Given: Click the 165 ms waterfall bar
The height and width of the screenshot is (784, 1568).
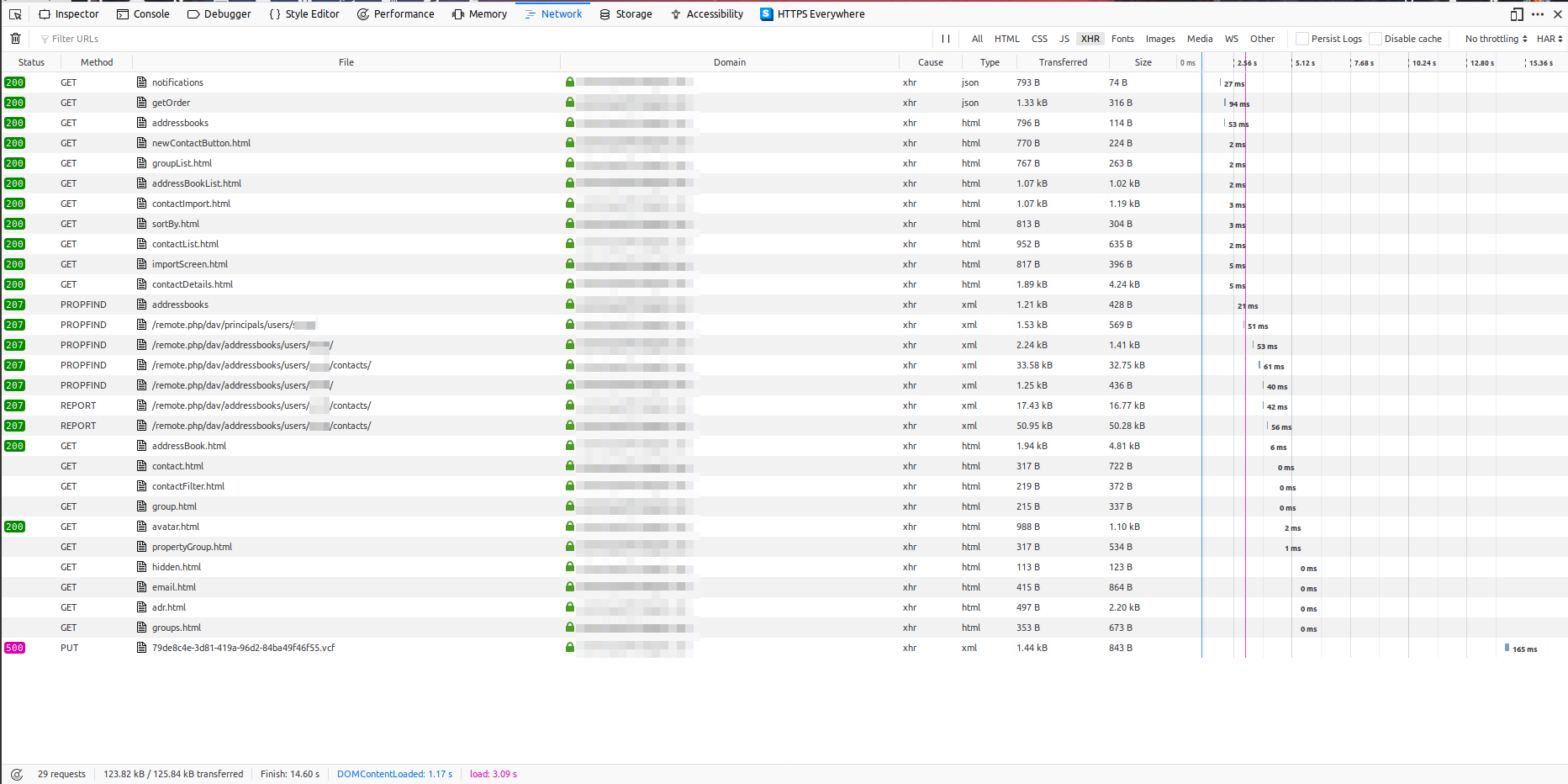Looking at the screenshot, I should tap(1507, 648).
